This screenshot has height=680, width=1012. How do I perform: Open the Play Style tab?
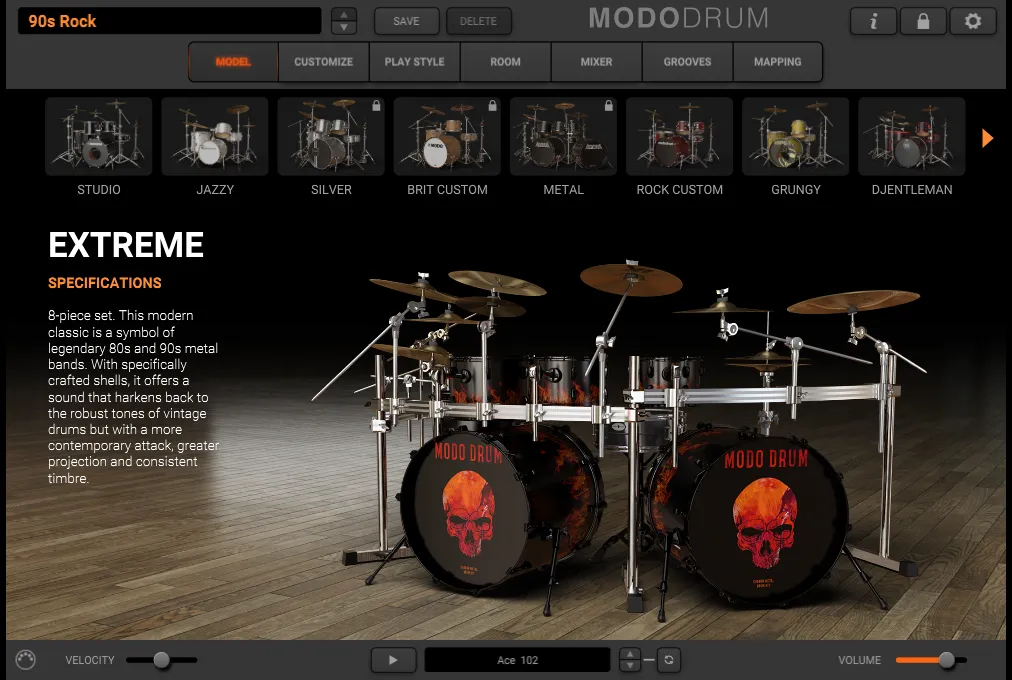(414, 62)
